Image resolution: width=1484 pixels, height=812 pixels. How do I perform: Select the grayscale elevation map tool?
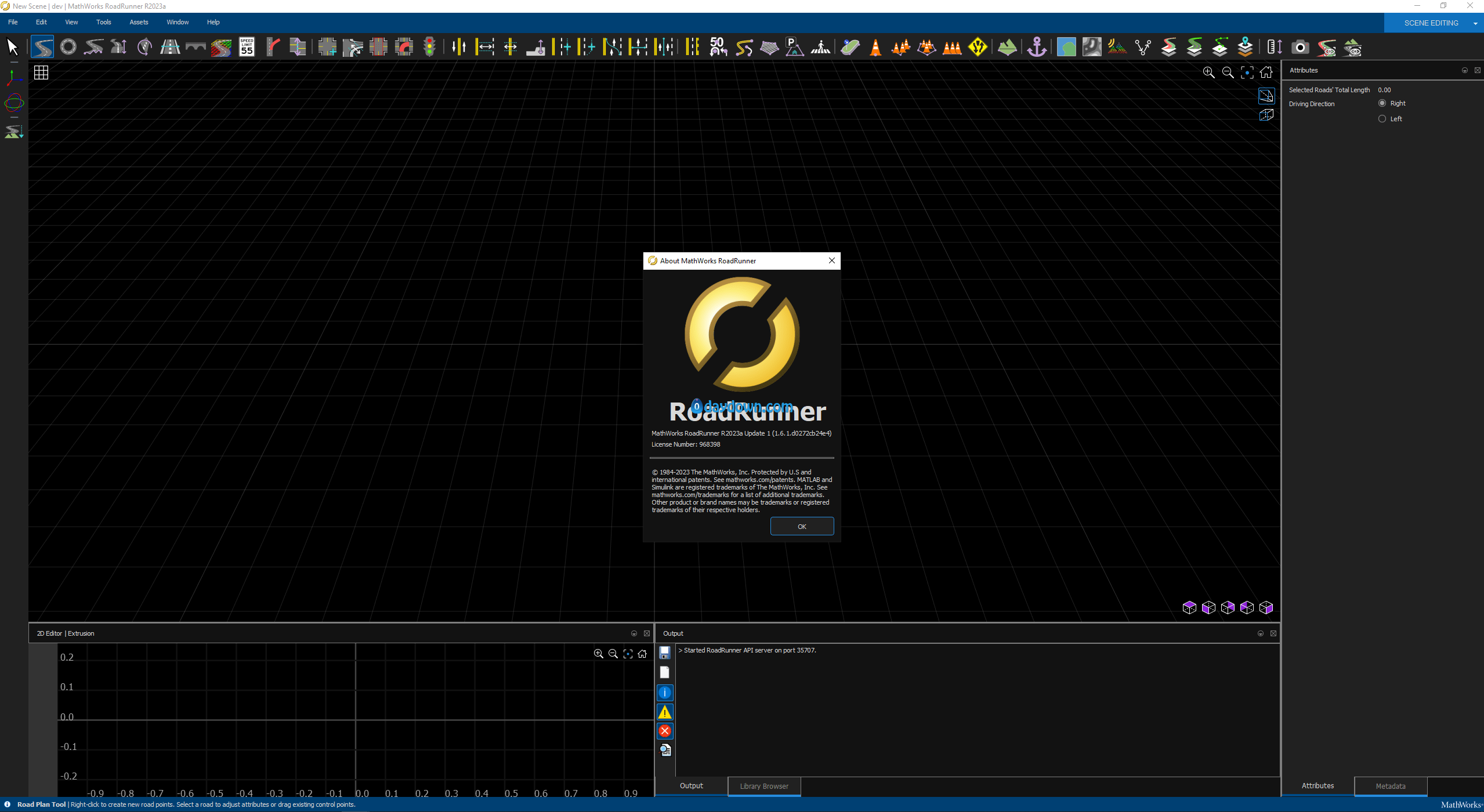click(x=1092, y=47)
